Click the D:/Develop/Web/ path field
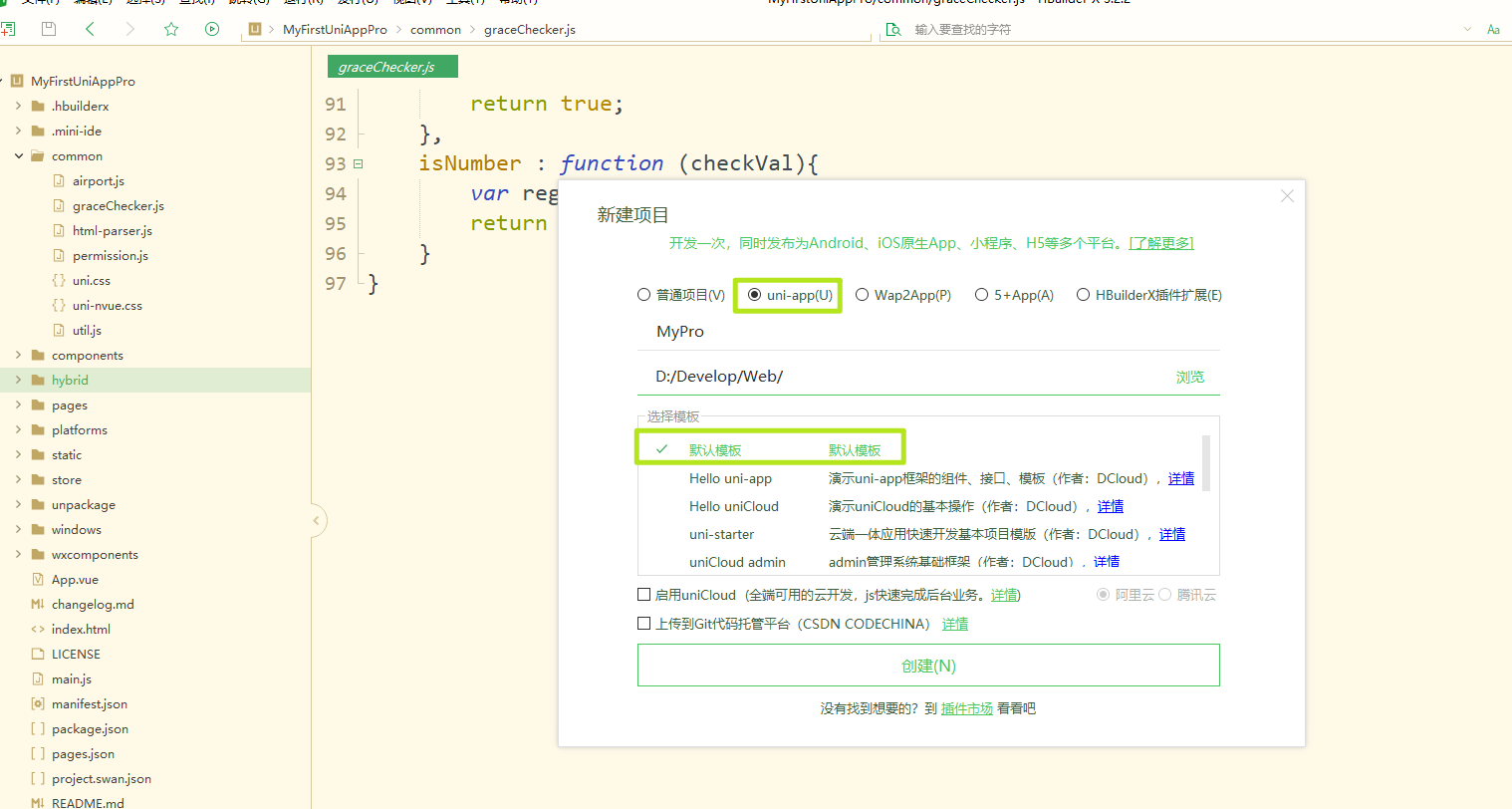The width and height of the screenshot is (1512, 809). tap(901, 377)
